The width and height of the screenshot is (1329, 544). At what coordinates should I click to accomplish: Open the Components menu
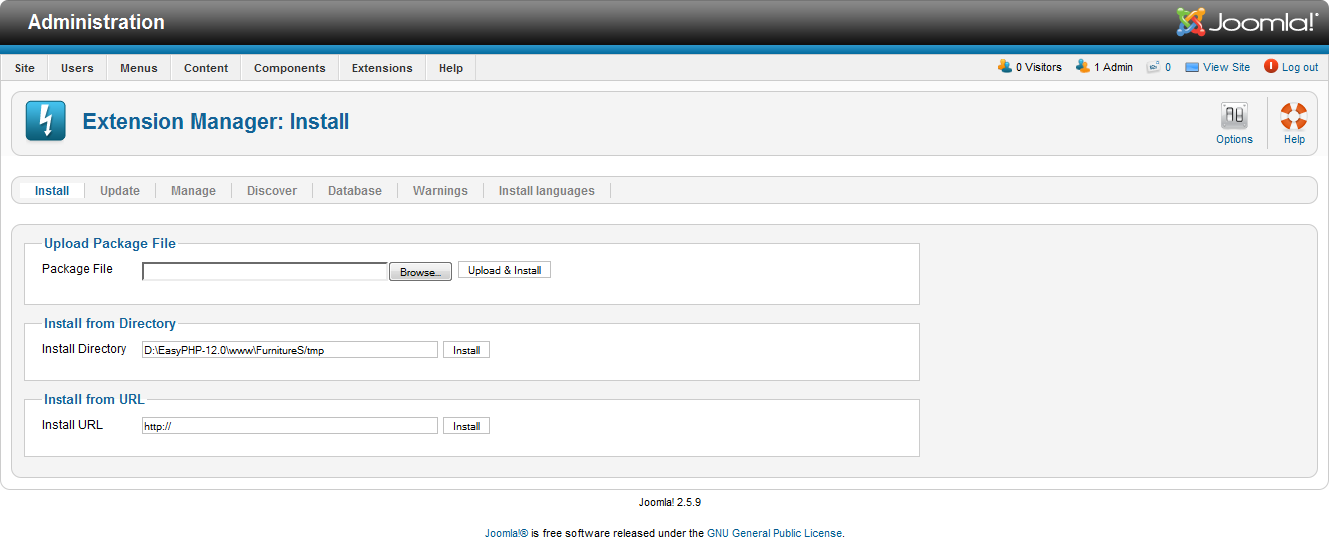289,68
